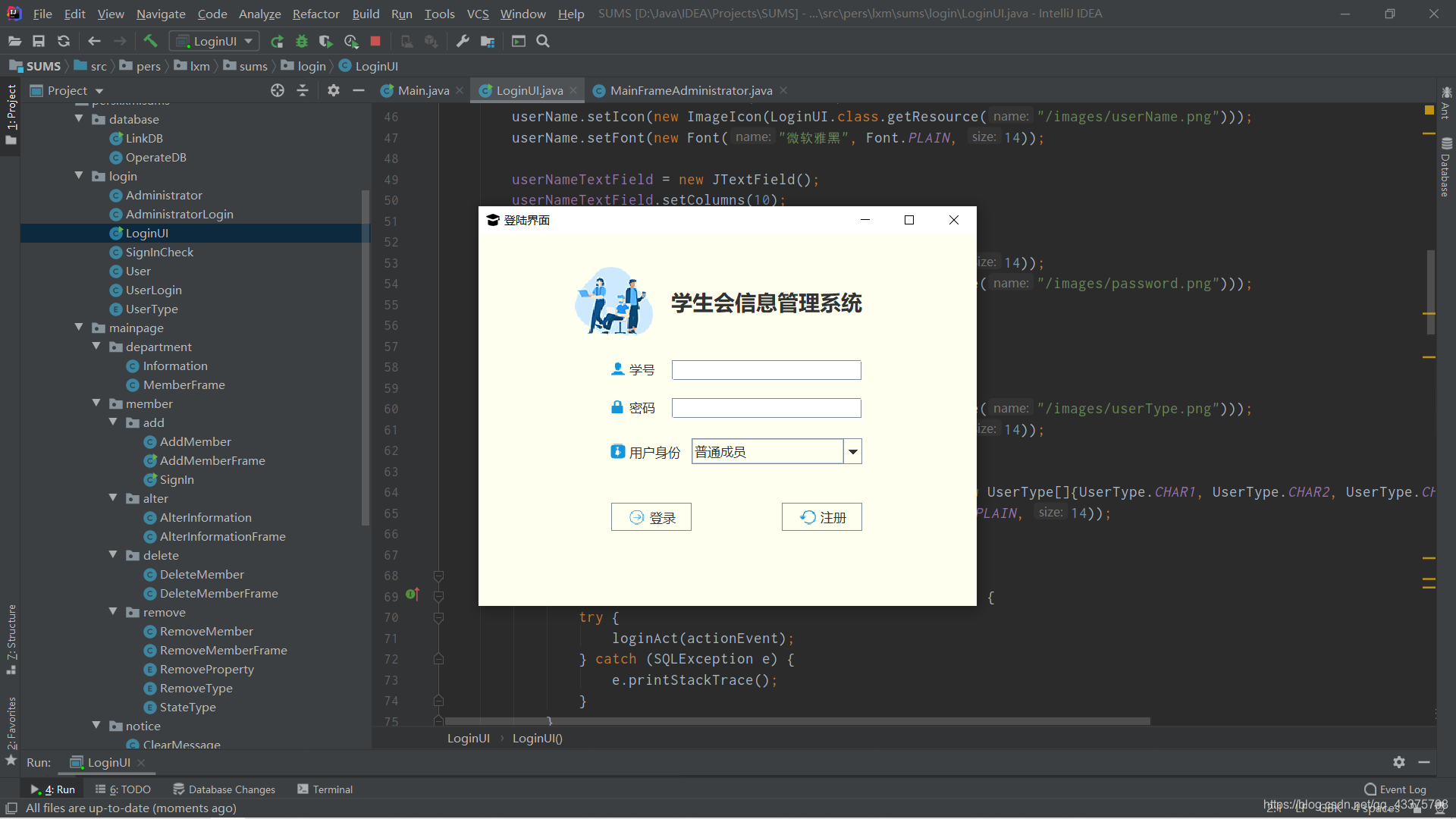Open LoginUI run configuration dropdown
The height and width of the screenshot is (819, 1456).
tap(215, 41)
